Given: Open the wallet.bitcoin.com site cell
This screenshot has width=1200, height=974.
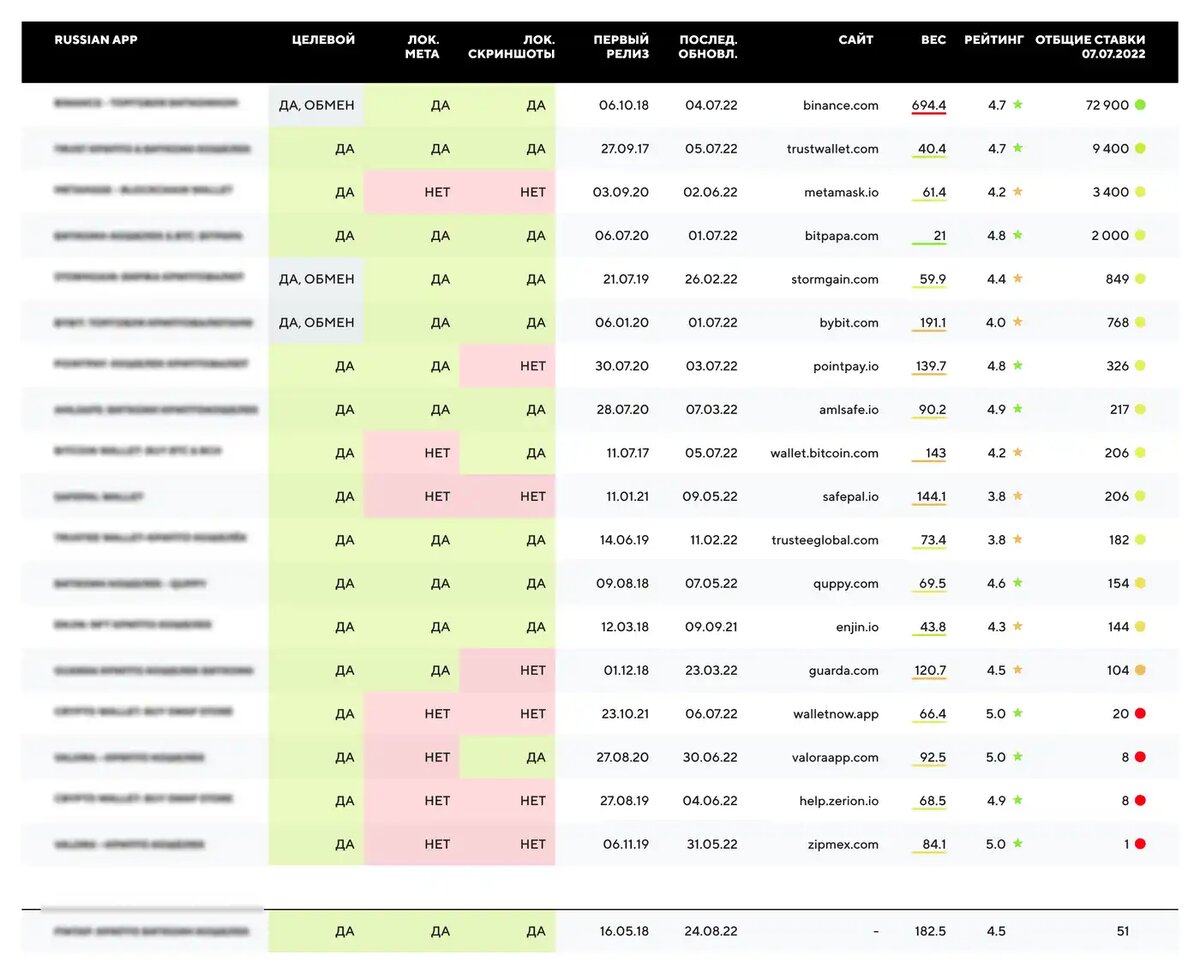Looking at the screenshot, I should (825, 453).
